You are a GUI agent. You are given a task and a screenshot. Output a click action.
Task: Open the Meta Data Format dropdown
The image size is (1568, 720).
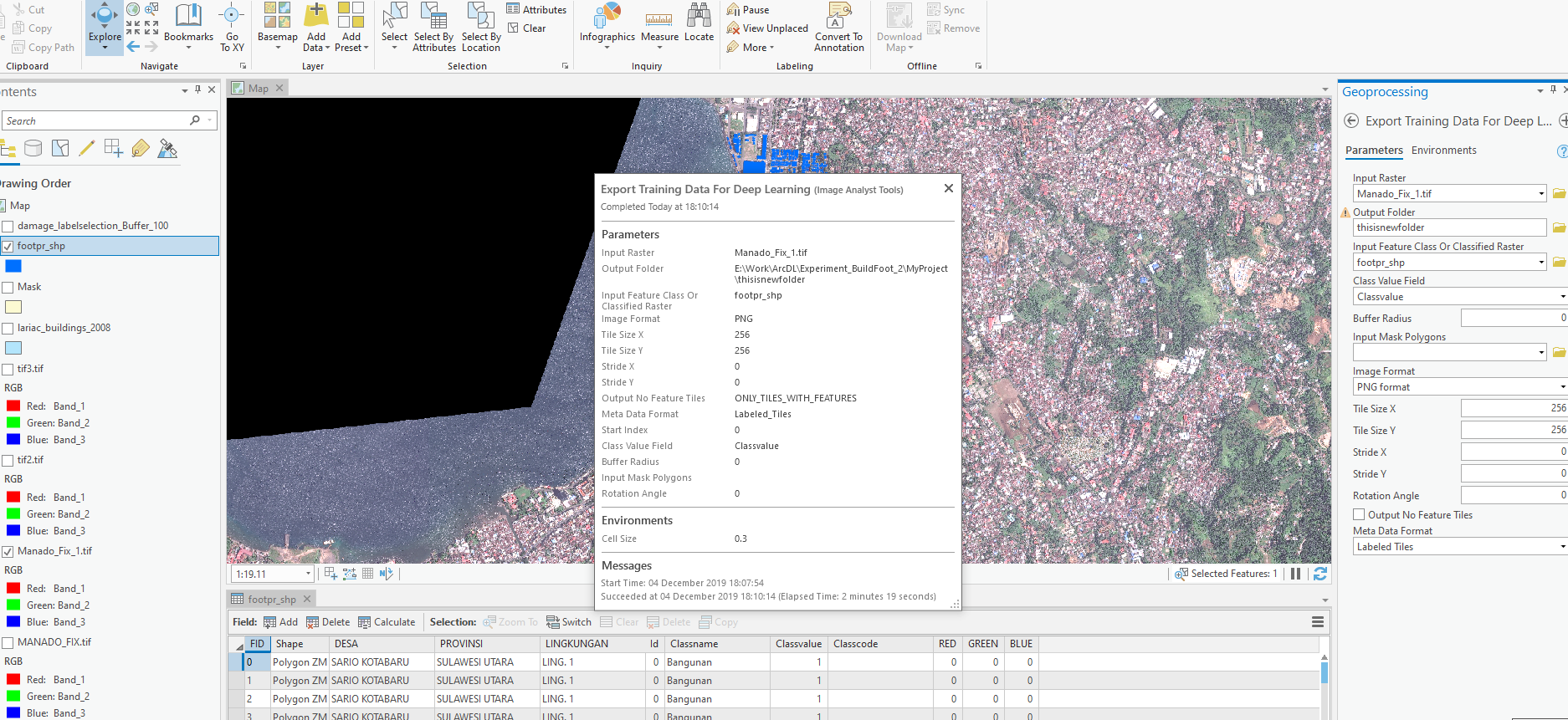(x=1561, y=547)
